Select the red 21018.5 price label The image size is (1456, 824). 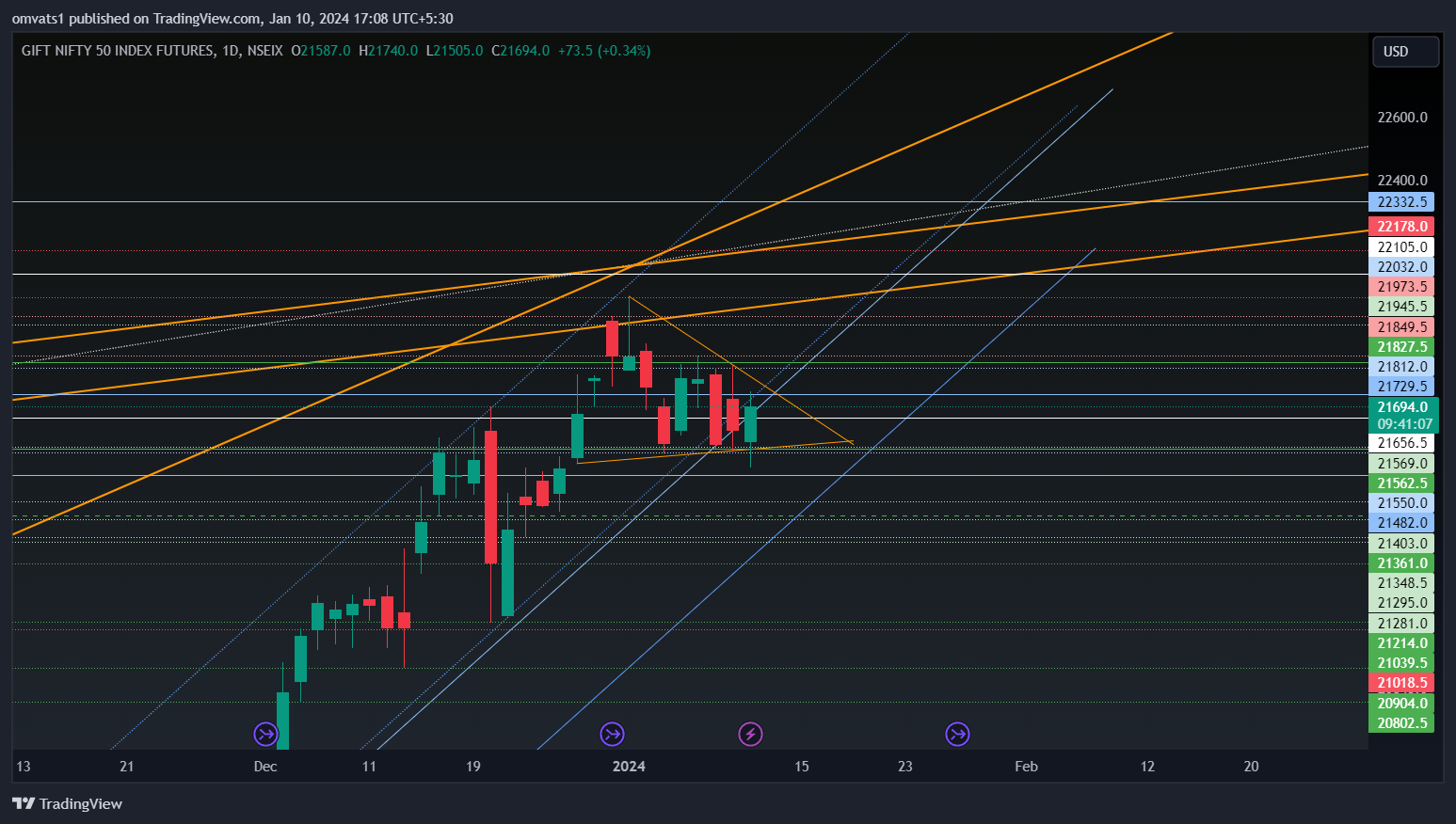(1401, 683)
